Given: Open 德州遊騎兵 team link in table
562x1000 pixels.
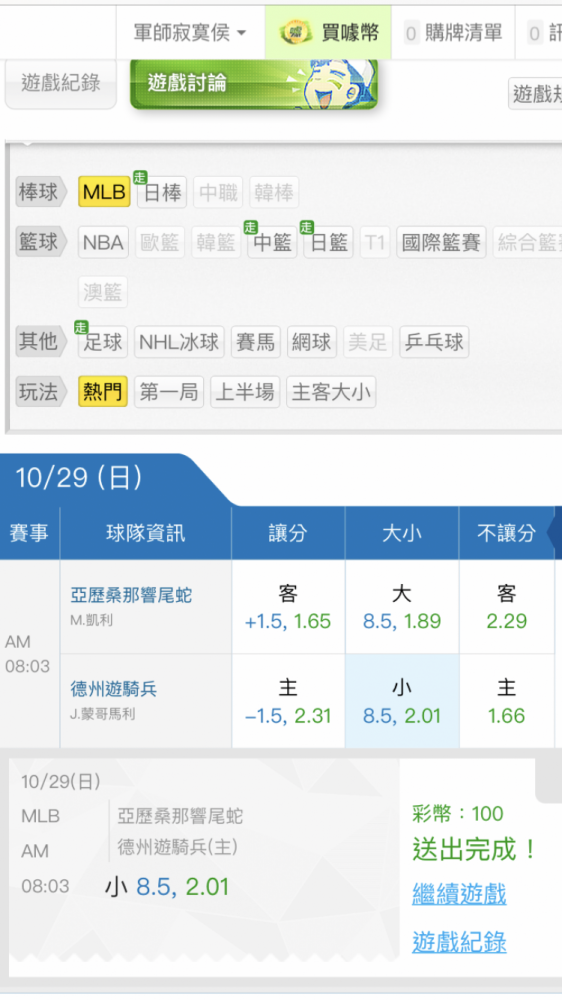Looking at the screenshot, I should pyautogui.click(x=114, y=689).
